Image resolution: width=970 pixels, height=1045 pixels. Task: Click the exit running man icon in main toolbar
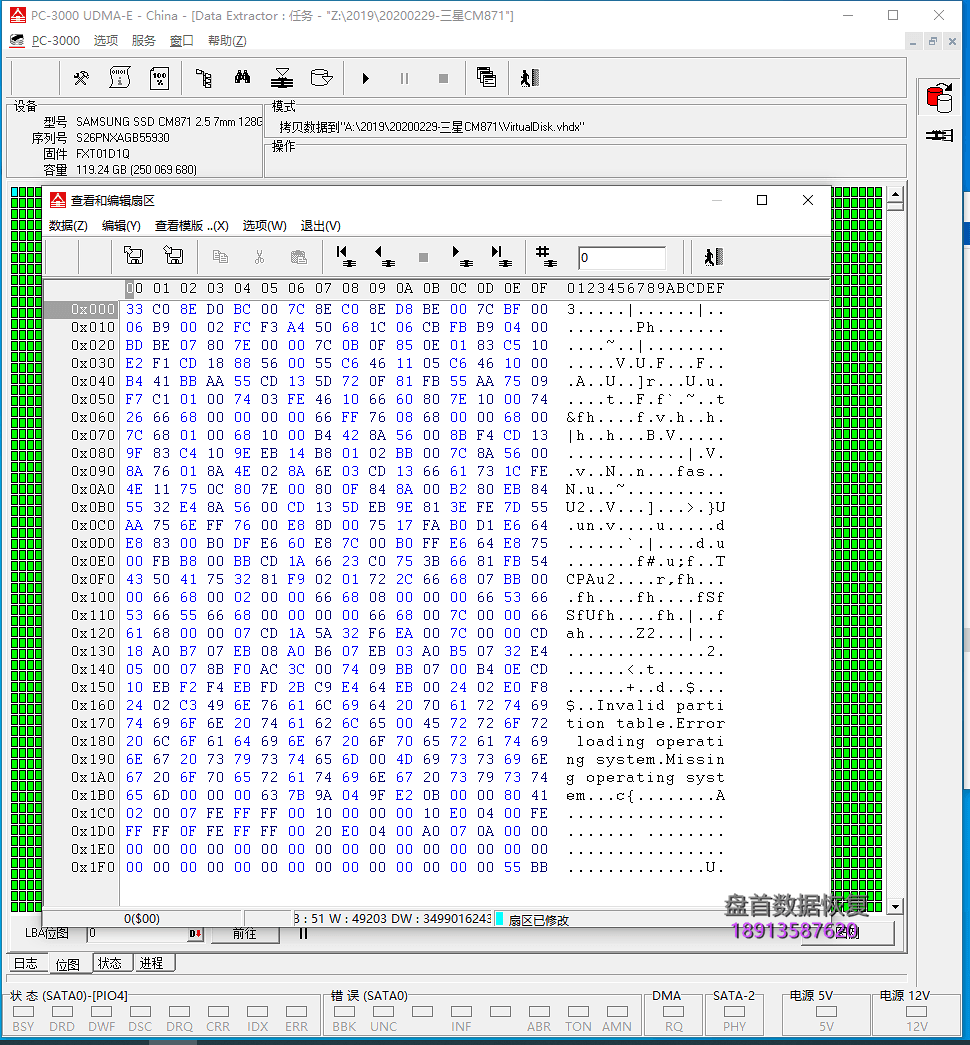(529, 79)
